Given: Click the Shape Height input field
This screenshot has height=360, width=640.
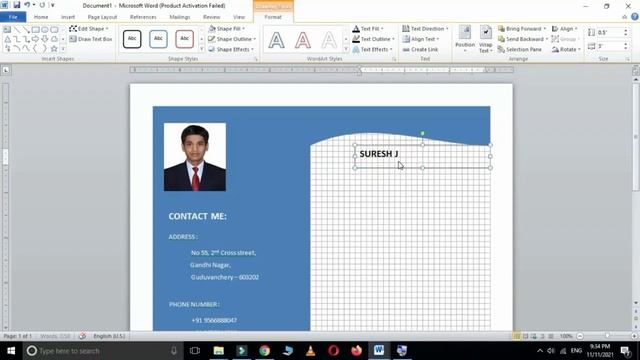Looking at the screenshot, I should pyautogui.click(x=609, y=32).
